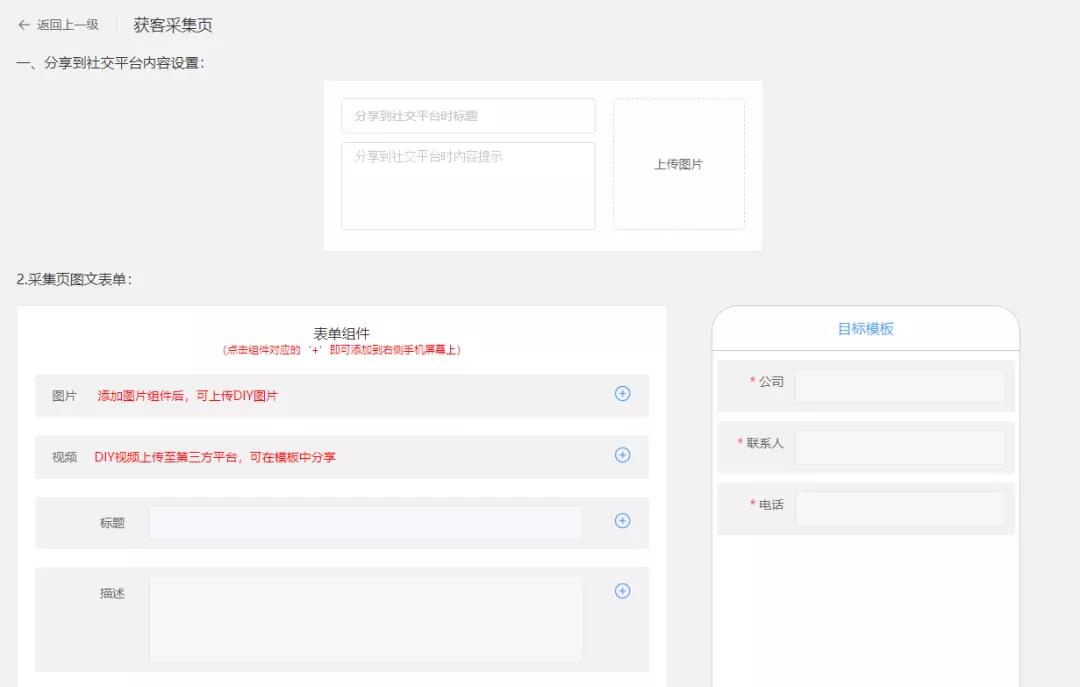Add the 描述 component with its plus icon

tap(622, 591)
